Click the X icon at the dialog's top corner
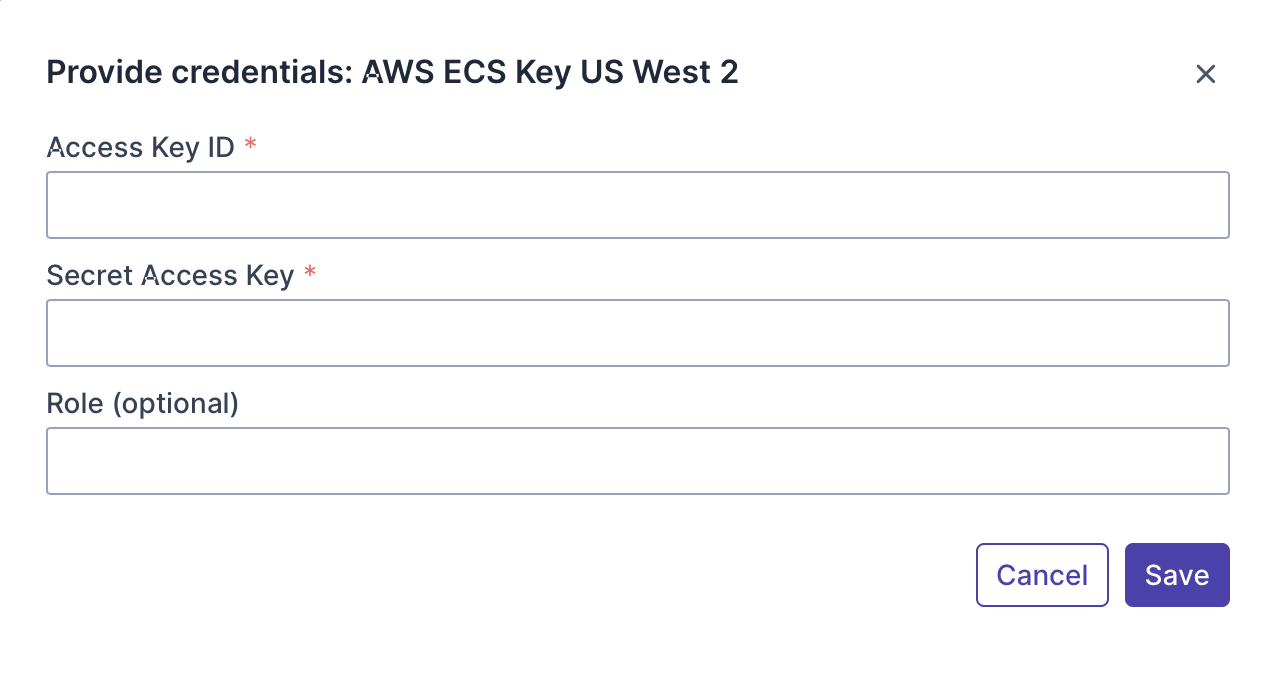 point(1205,74)
